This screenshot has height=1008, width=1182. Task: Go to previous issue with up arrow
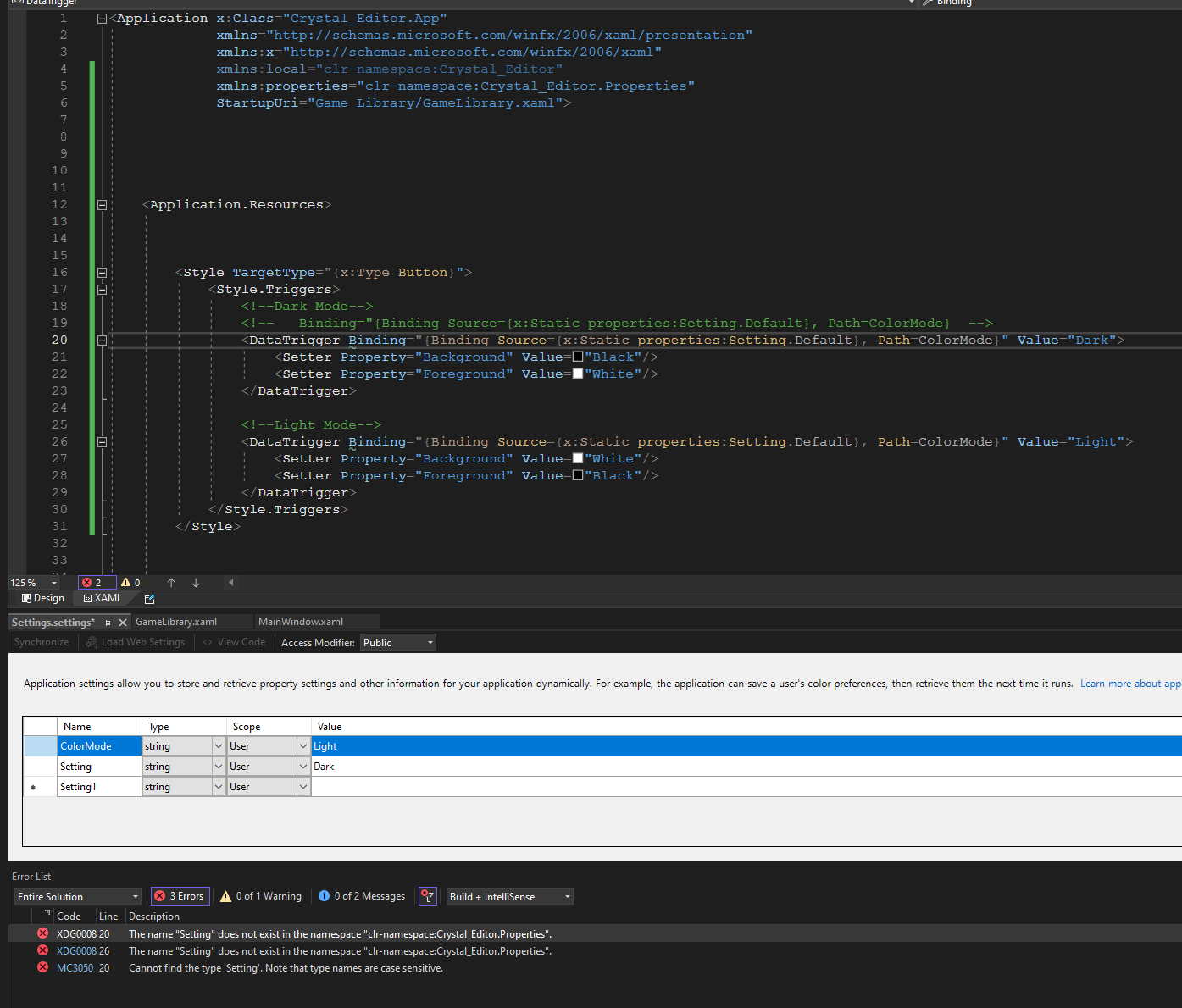(x=171, y=583)
